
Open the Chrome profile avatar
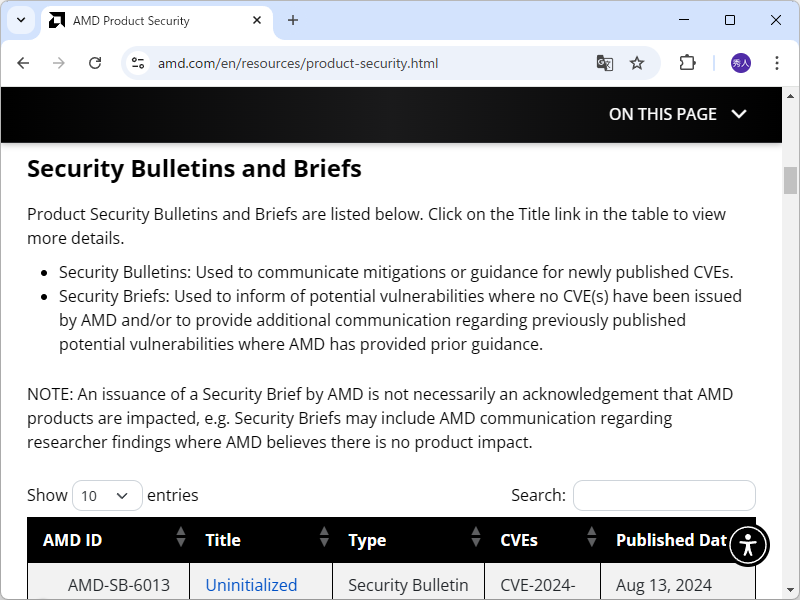click(x=741, y=63)
